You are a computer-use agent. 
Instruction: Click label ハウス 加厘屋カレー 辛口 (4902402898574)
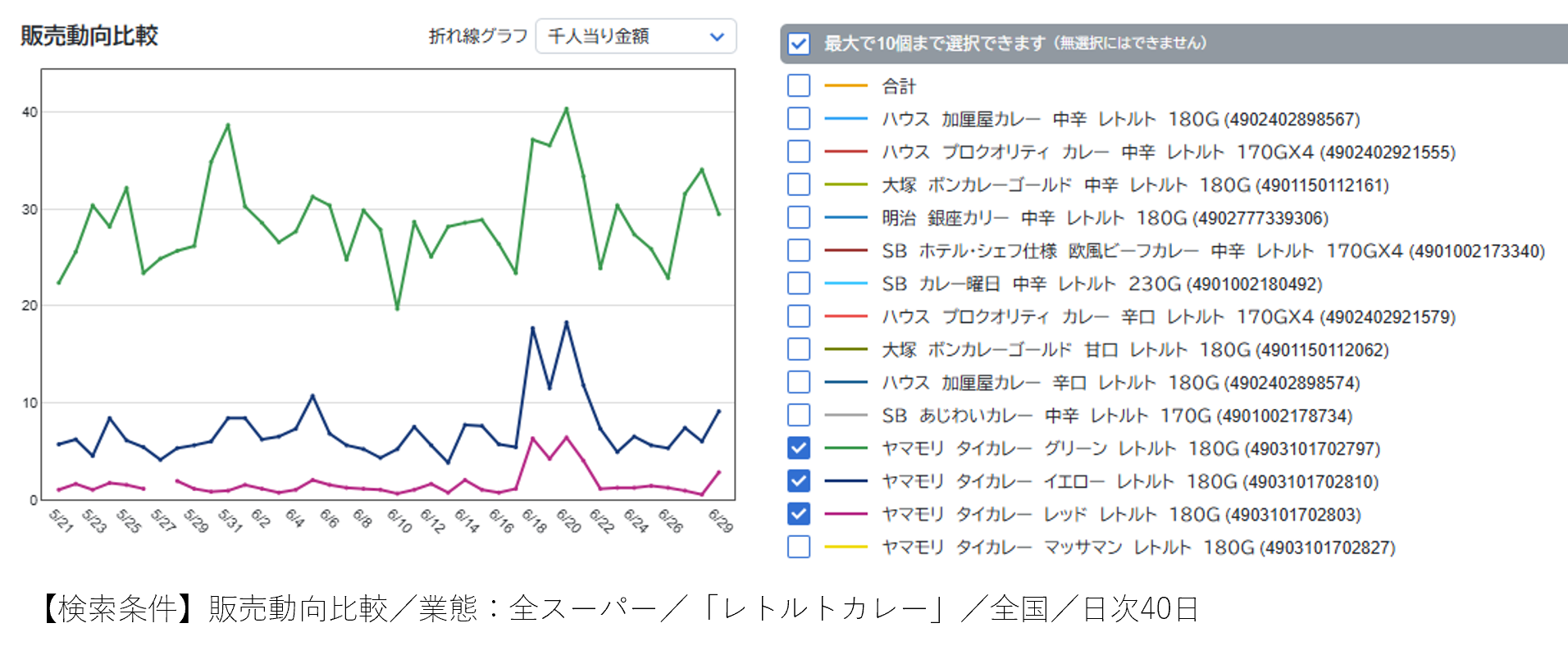point(1121,383)
